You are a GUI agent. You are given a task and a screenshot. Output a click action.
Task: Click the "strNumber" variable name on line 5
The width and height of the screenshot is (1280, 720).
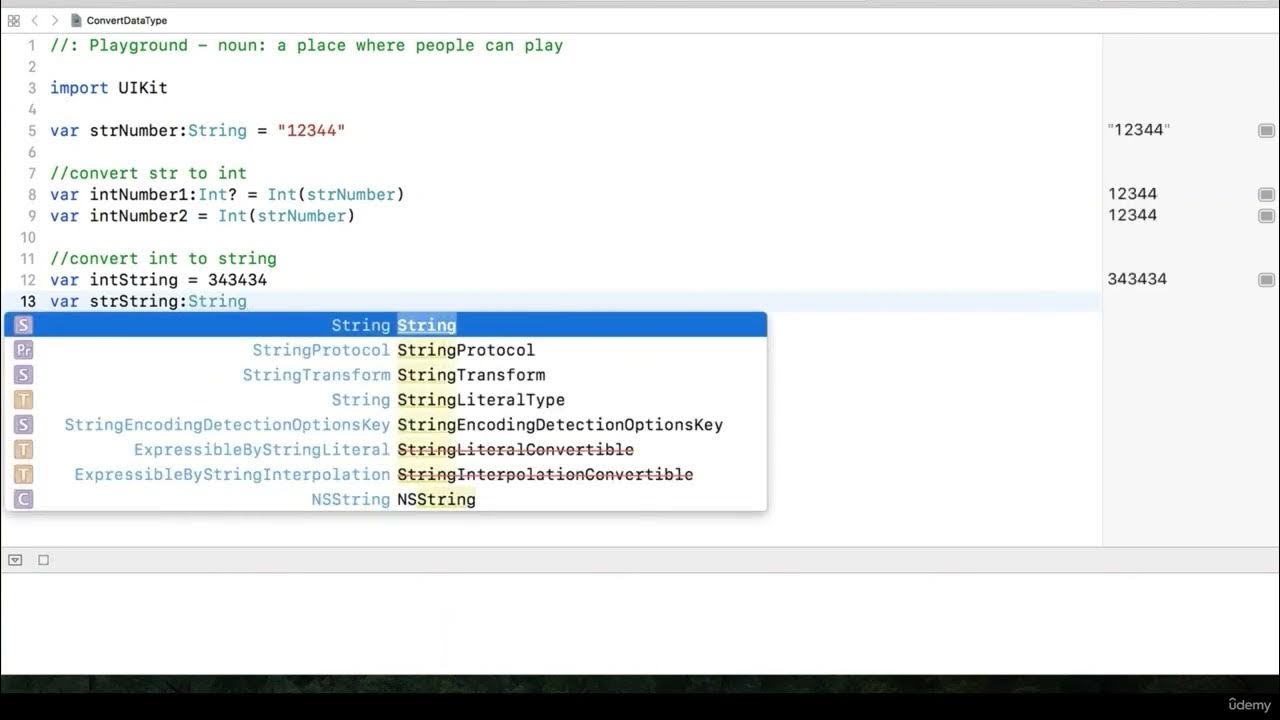click(134, 131)
